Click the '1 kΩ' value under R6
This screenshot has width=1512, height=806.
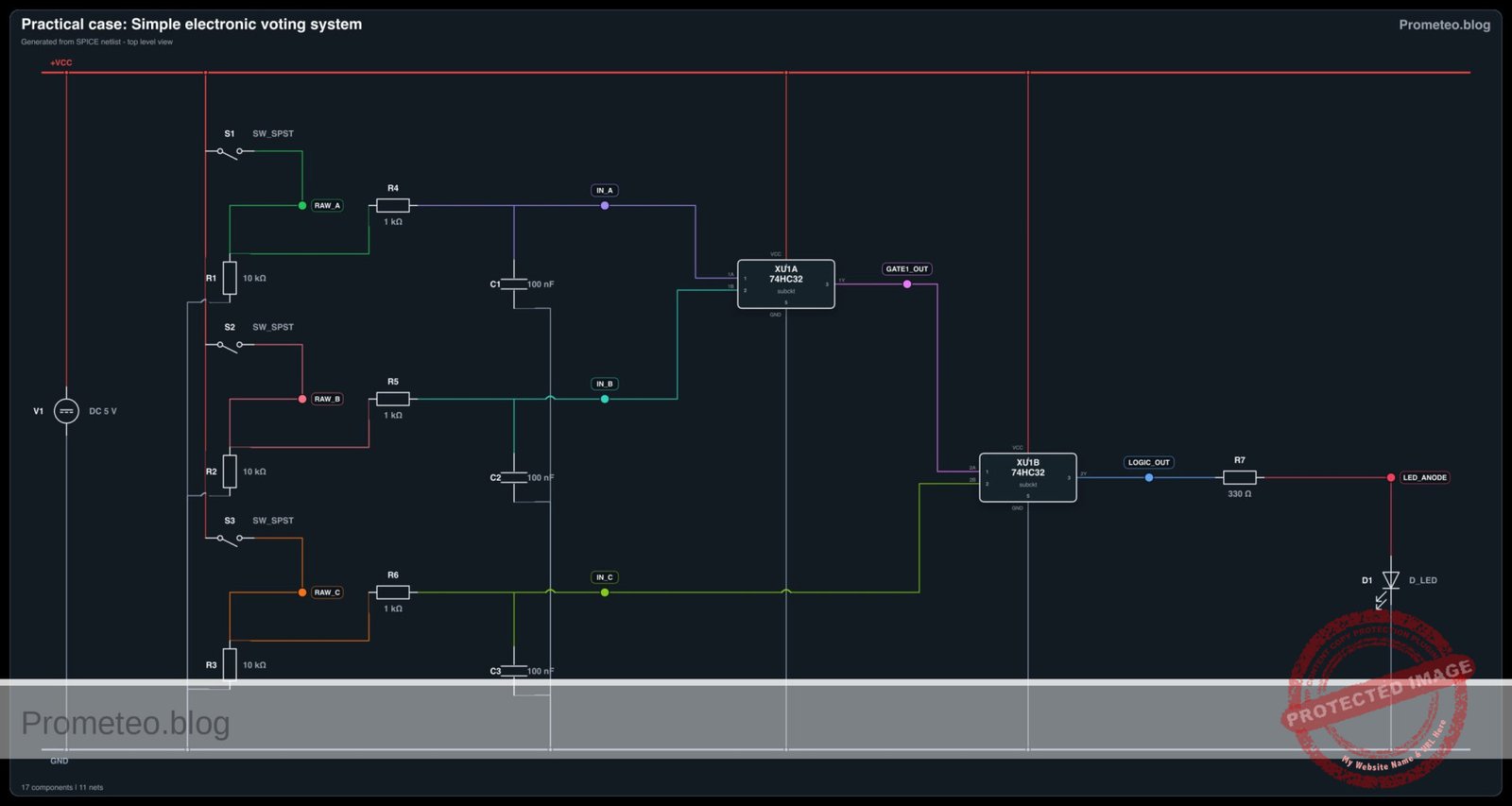click(x=393, y=609)
